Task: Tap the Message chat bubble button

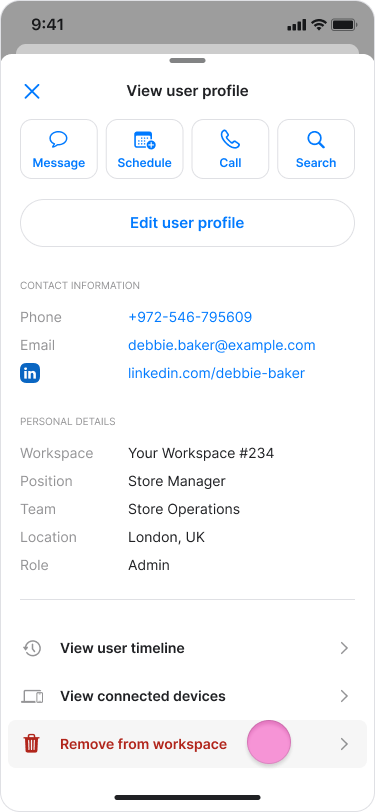Action: pyautogui.click(x=59, y=149)
